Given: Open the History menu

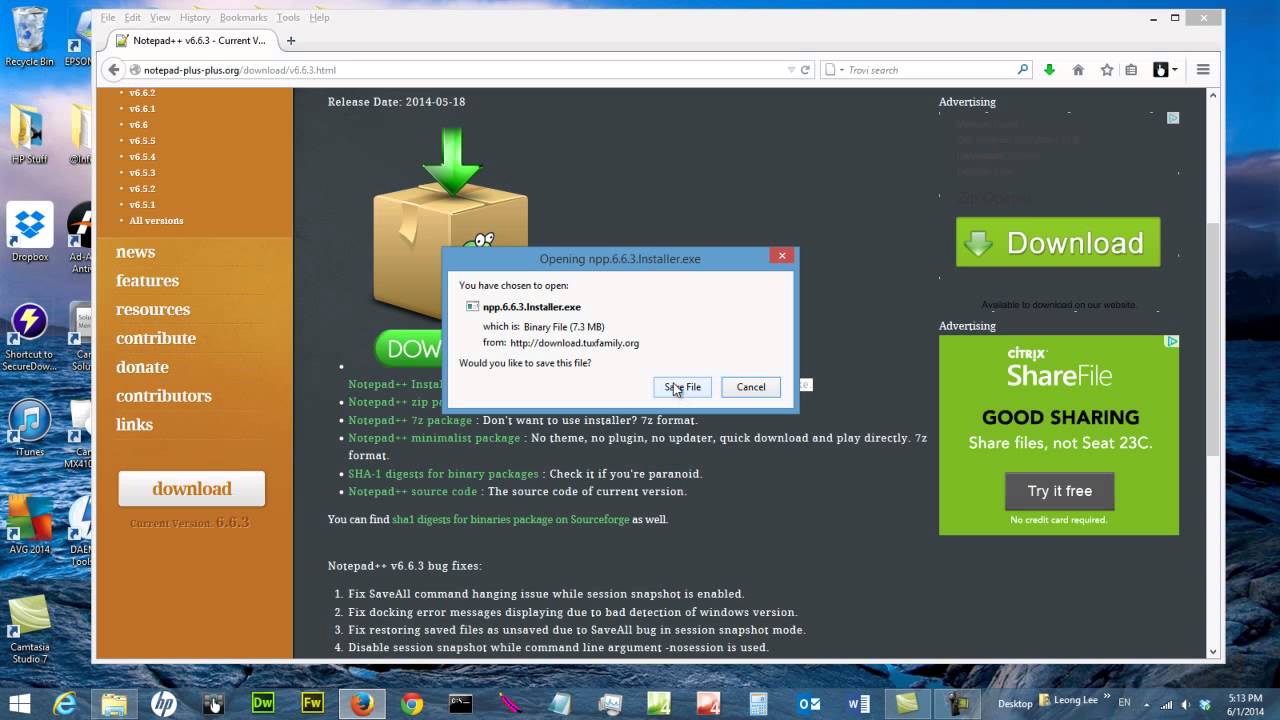Looking at the screenshot, I should pyautogui.click(x=195, y=18).
